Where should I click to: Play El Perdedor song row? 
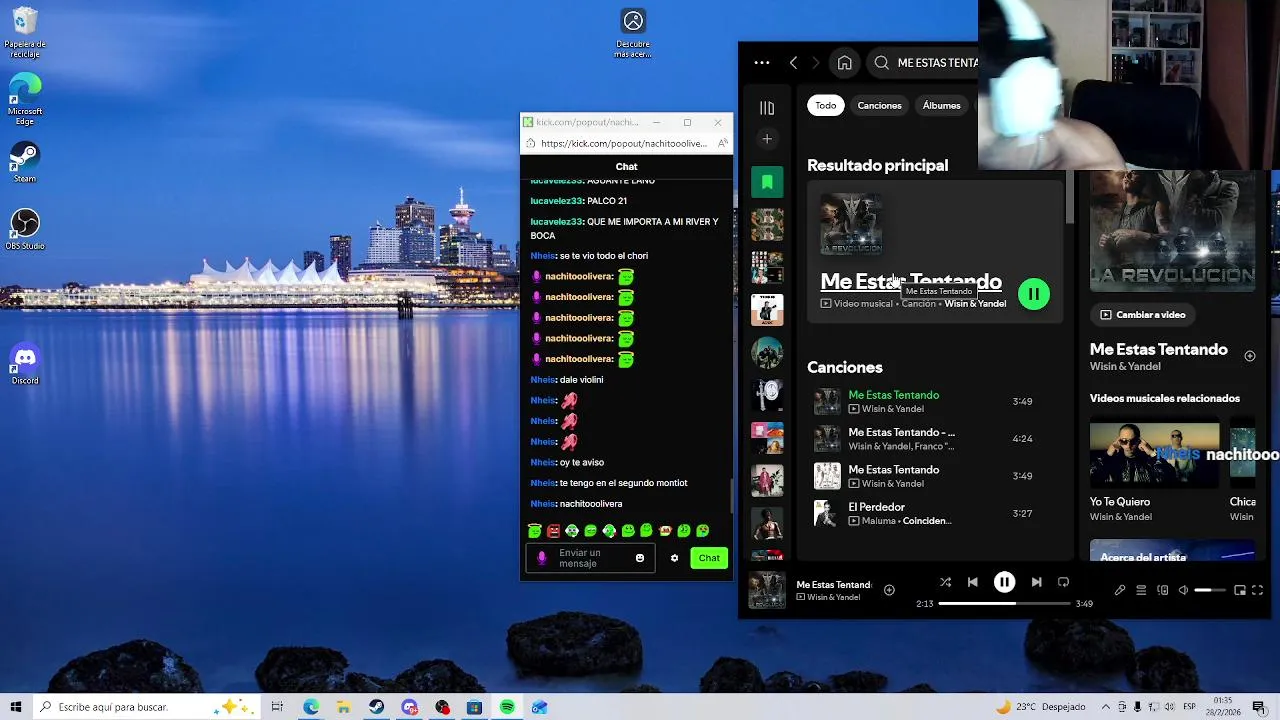(935, 513)
